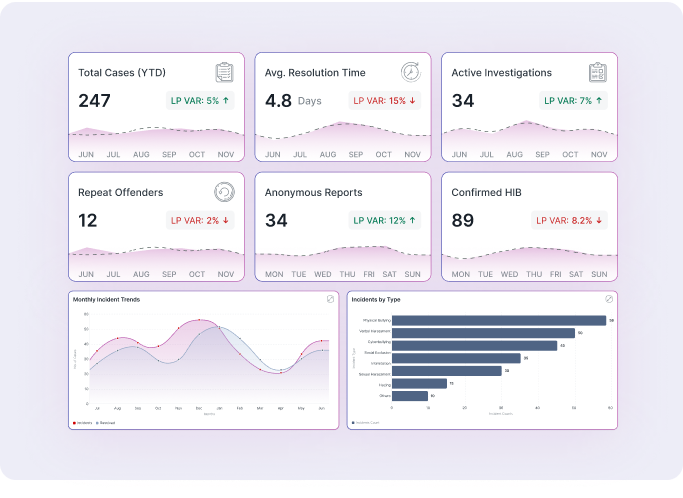Click the LP VAR: 8.2% badge
The height and width of the screenshot is (498, 683).
pyautogui.click(x=570, y=220)
